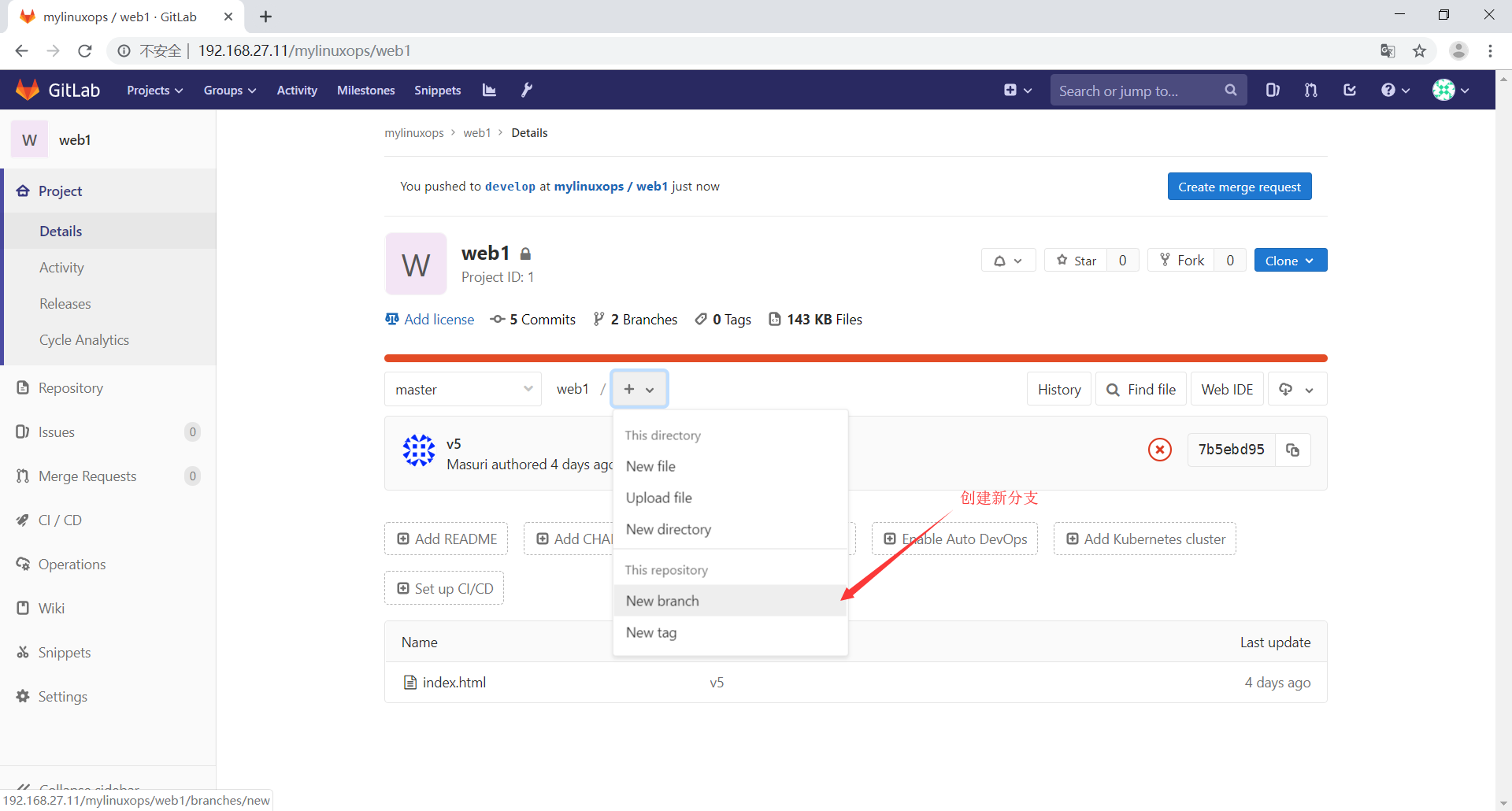
Task: Open the master branch selector
Action: click(463, 389)
